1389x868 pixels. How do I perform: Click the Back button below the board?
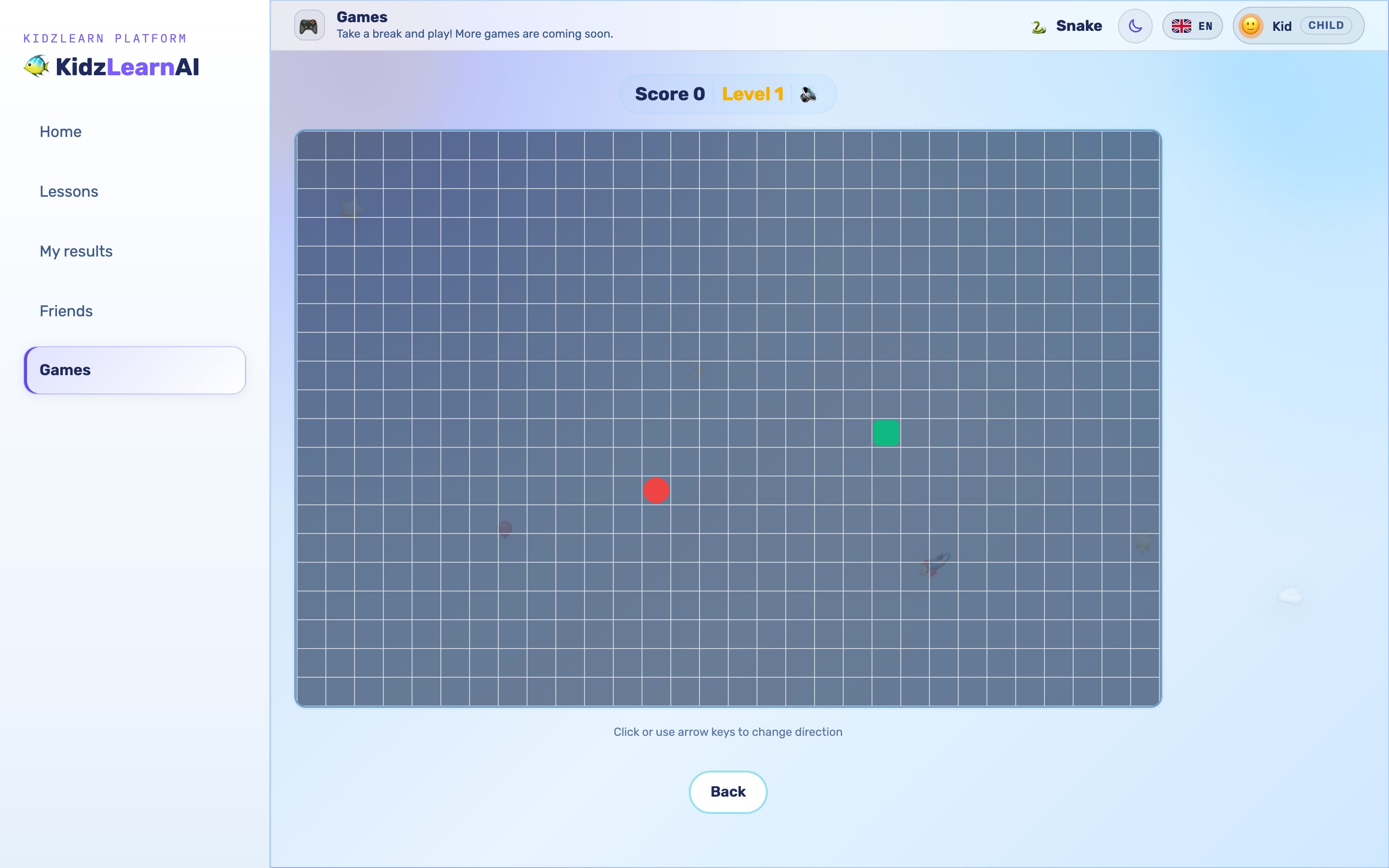click(728, 792)
